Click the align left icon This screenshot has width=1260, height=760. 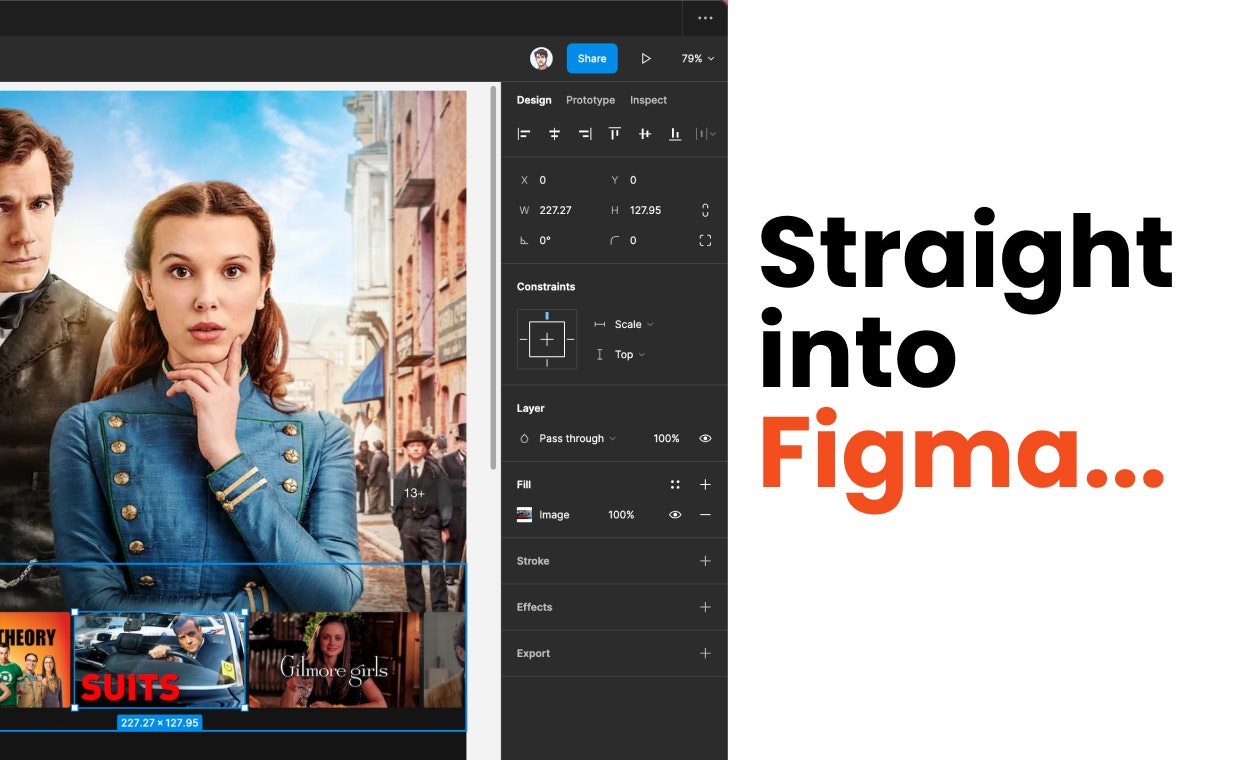(523, 133)
